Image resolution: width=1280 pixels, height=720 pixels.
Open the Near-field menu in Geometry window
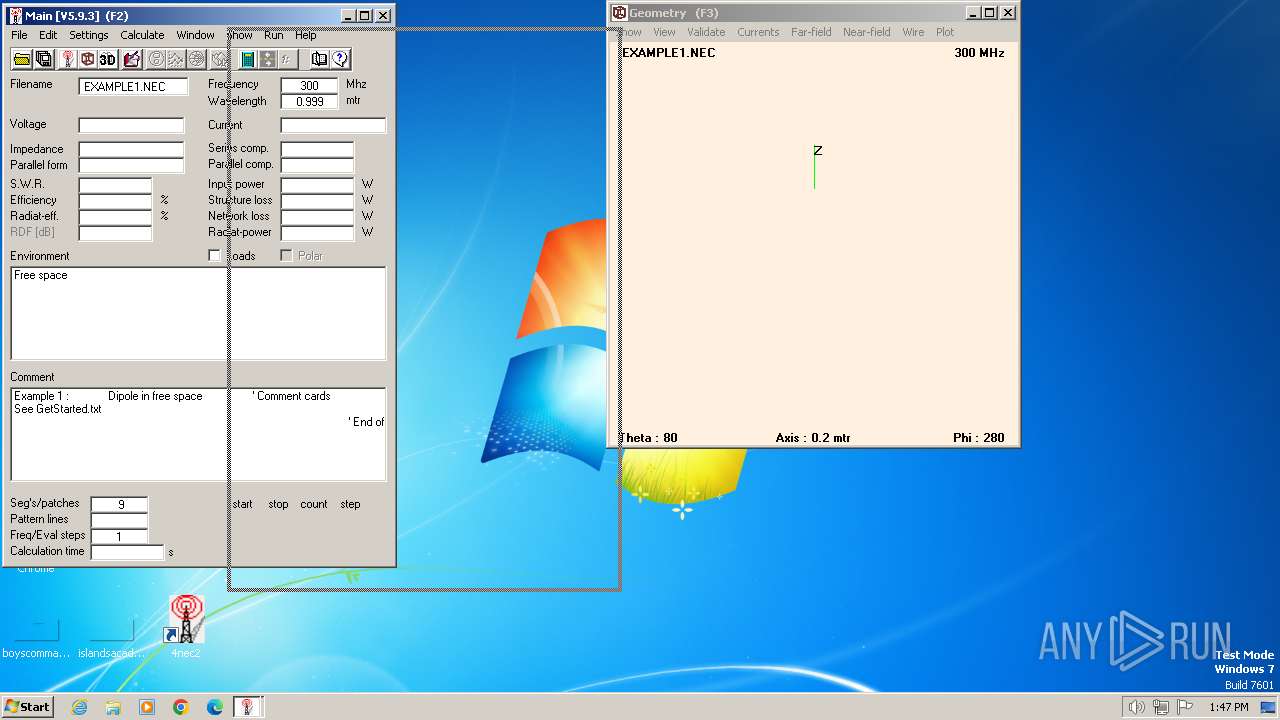coord(866,32)
